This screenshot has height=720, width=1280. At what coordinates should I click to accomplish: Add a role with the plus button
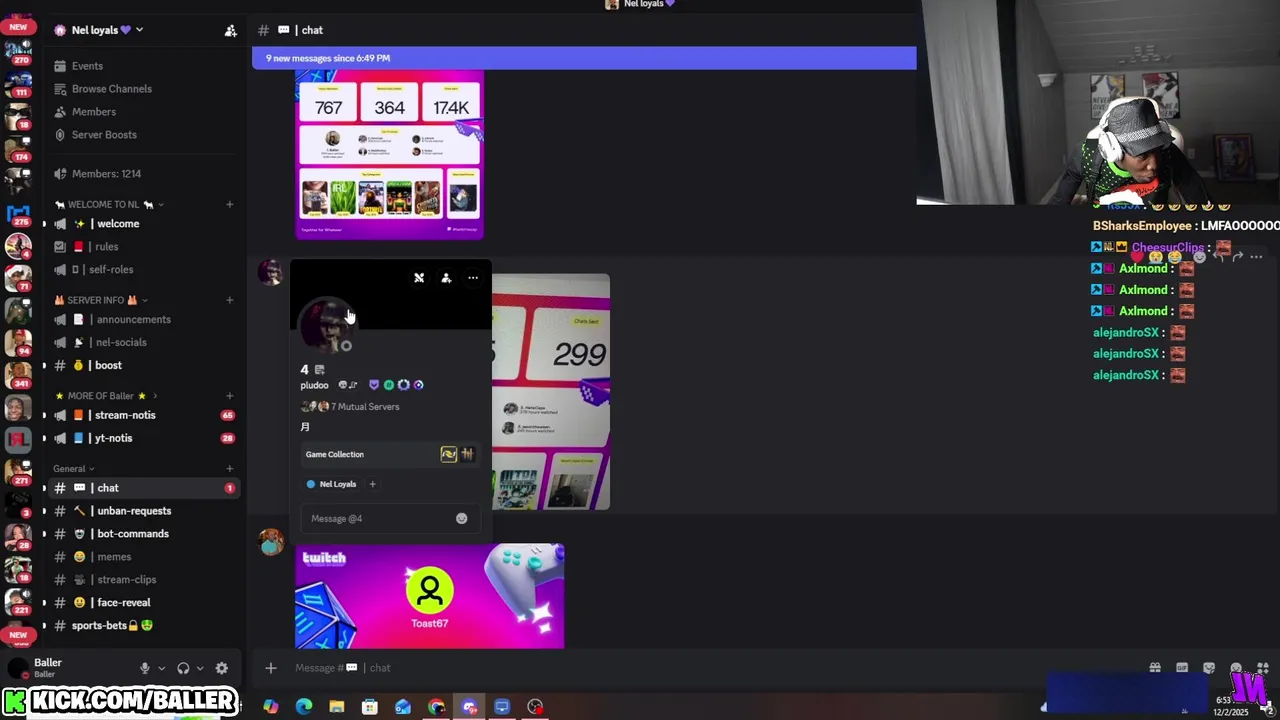tap(372, 484)
